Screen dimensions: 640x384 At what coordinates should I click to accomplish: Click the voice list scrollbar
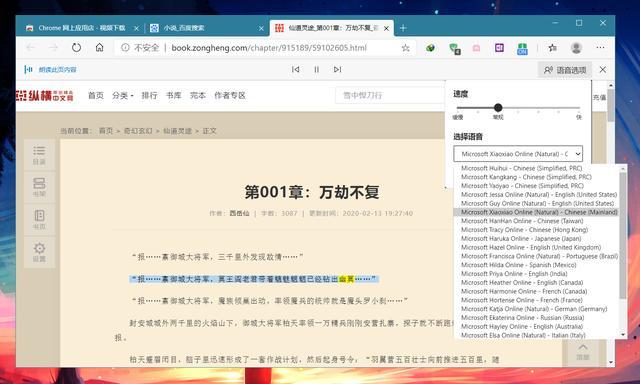pos(623,235)
